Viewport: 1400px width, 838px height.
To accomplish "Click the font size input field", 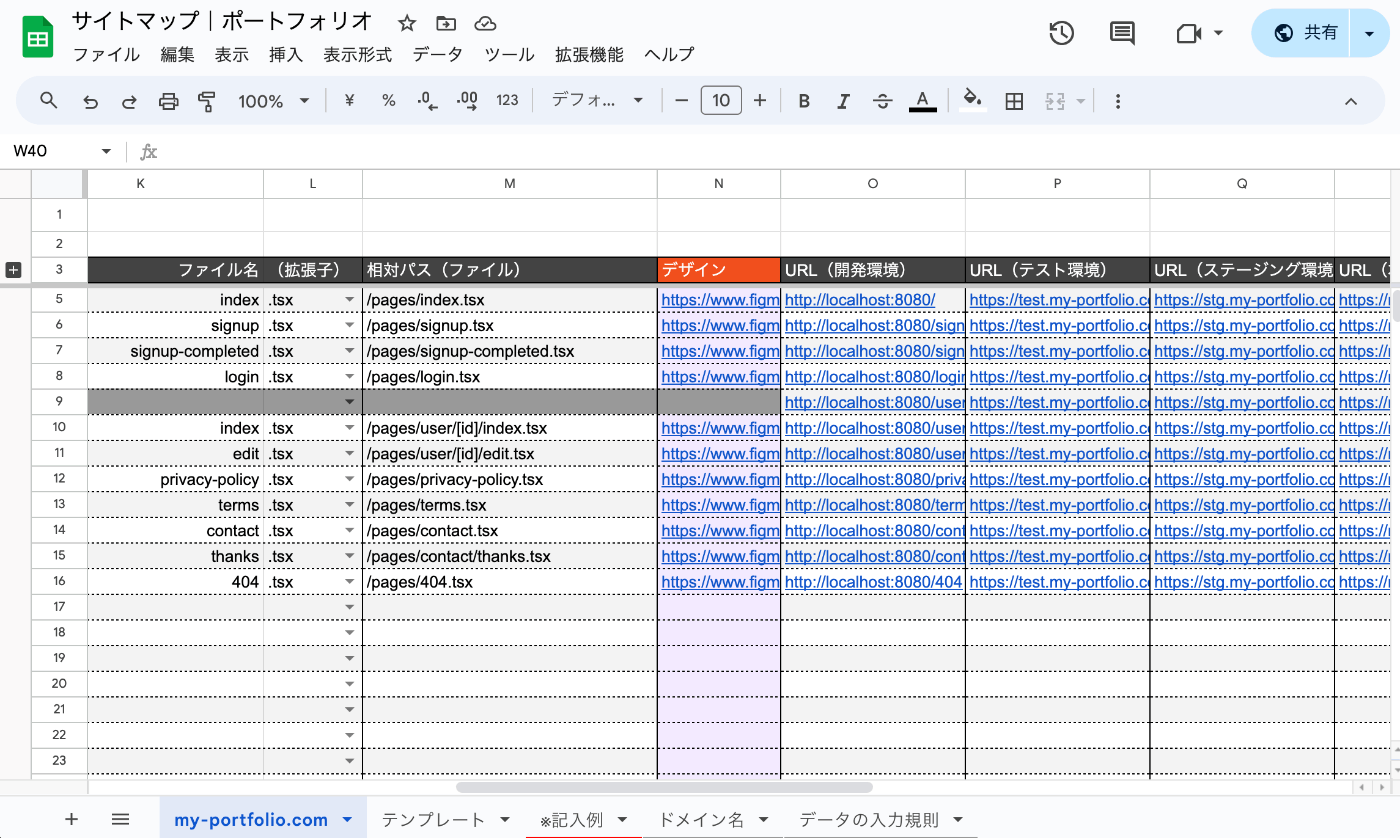I will 721,100.
